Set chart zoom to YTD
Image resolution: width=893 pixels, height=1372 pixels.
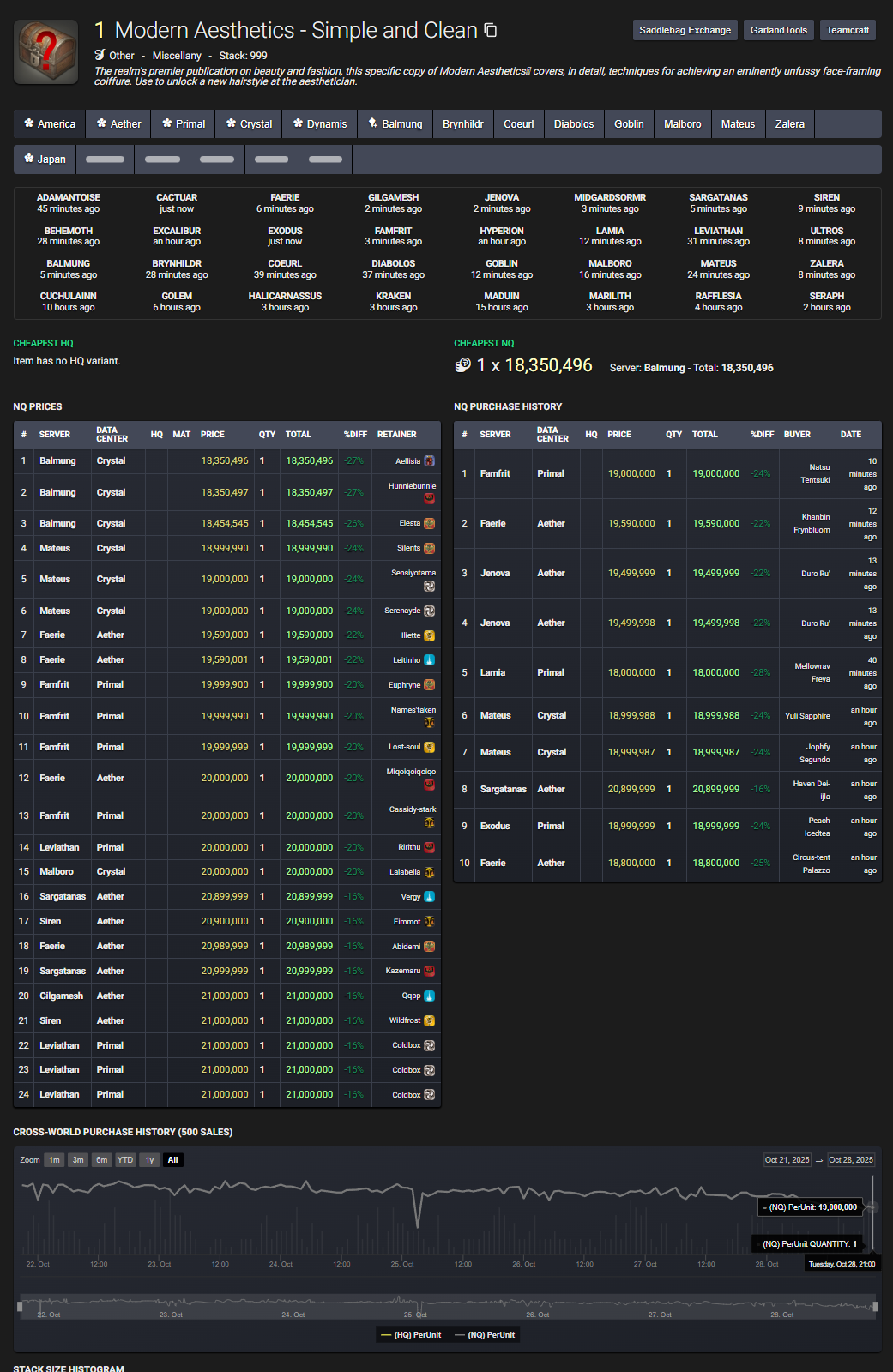point(125,1160)
